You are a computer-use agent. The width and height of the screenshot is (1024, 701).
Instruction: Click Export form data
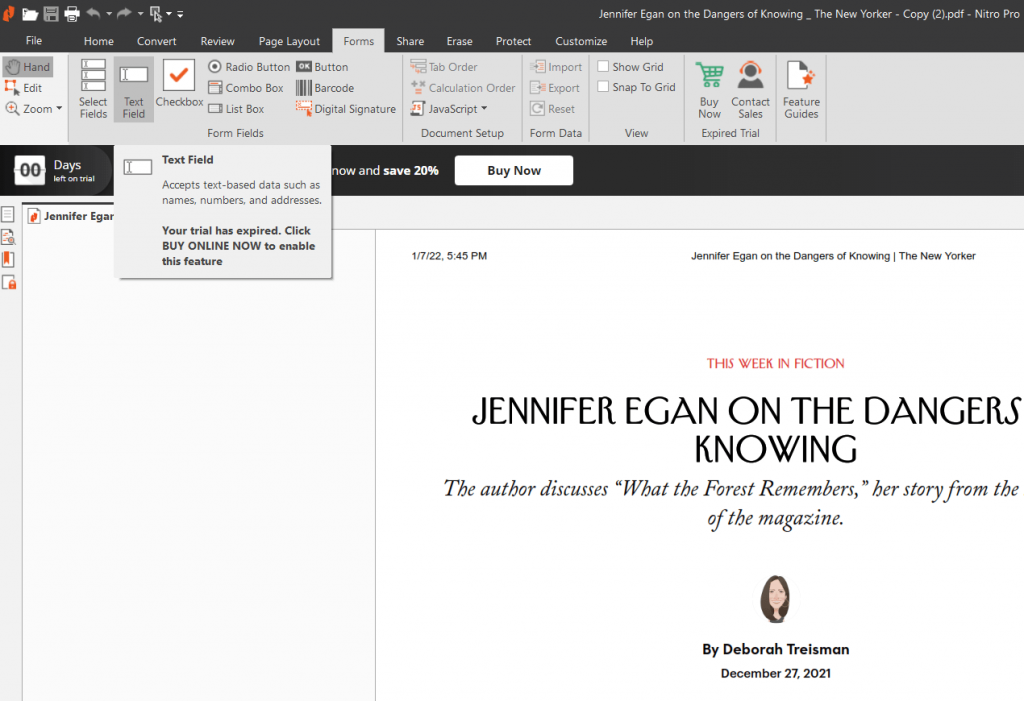pyautogui.click(x=555, y=88)
